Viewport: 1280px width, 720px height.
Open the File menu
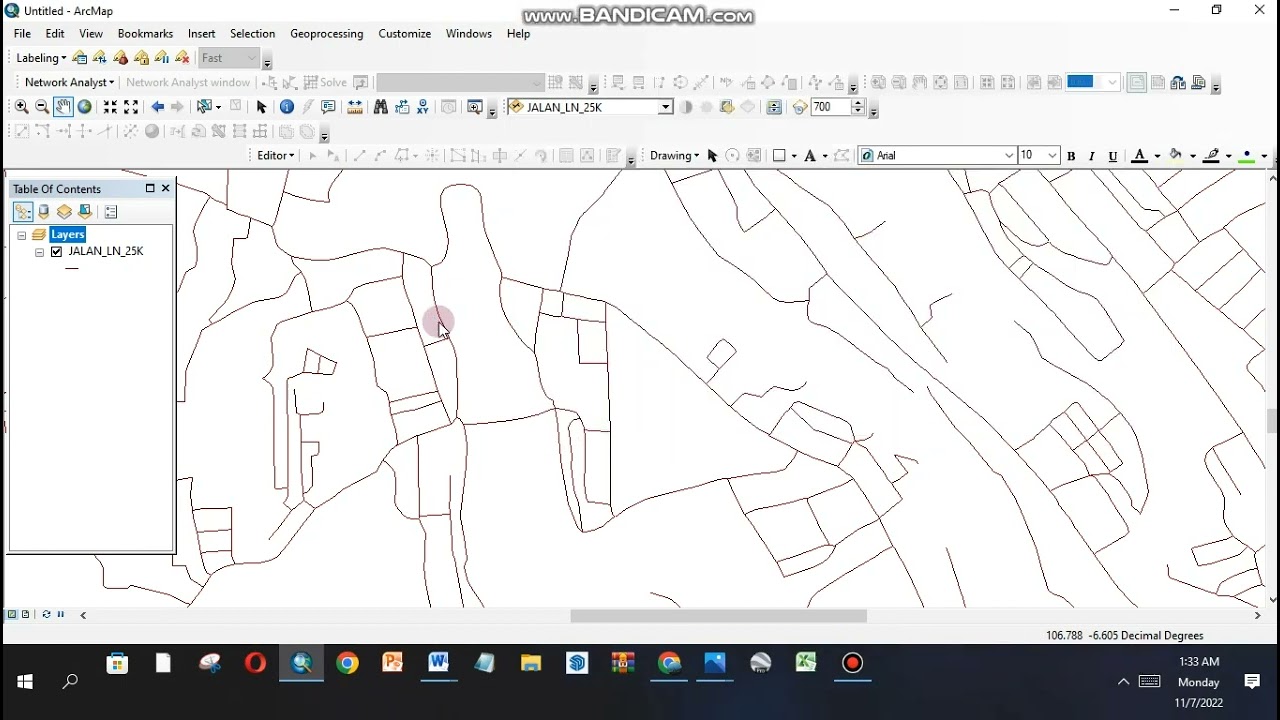pyautogui.click(x=22, y=33)
